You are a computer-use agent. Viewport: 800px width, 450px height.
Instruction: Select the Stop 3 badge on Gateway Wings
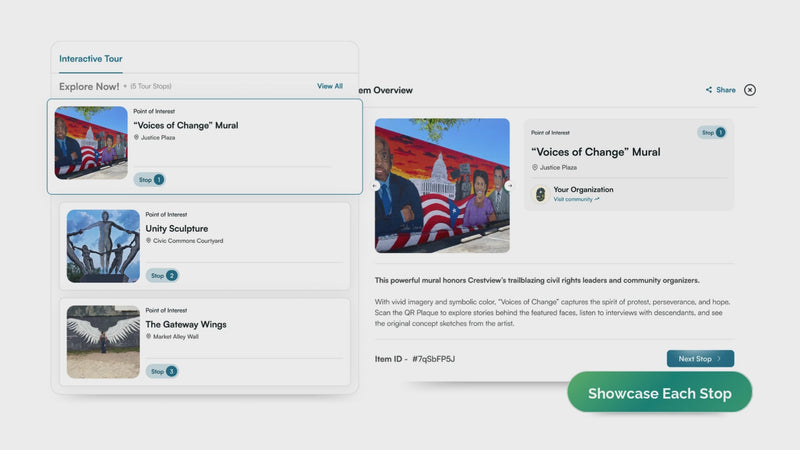tap(162, 371)
